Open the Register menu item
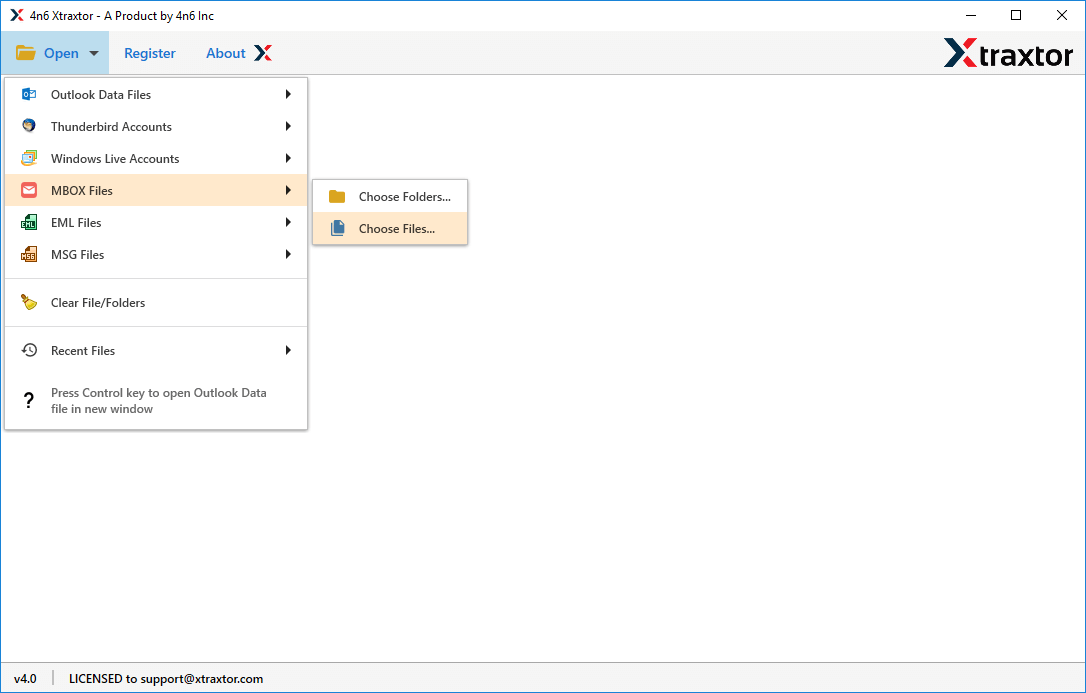The height and width of the screenshot is (693, 1086). (x=149, y=53)
